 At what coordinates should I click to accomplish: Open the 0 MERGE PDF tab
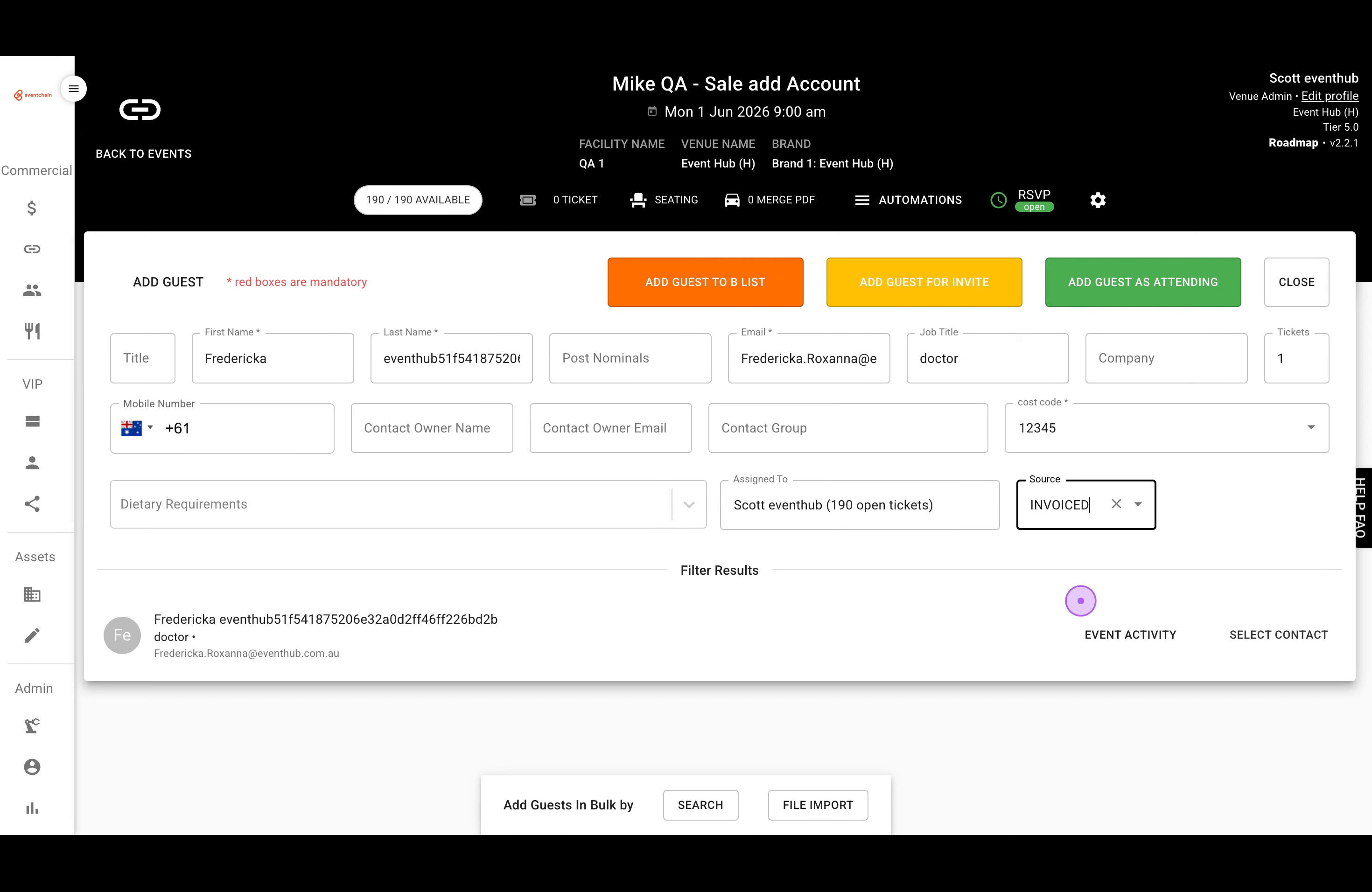[x=769, y=200]
